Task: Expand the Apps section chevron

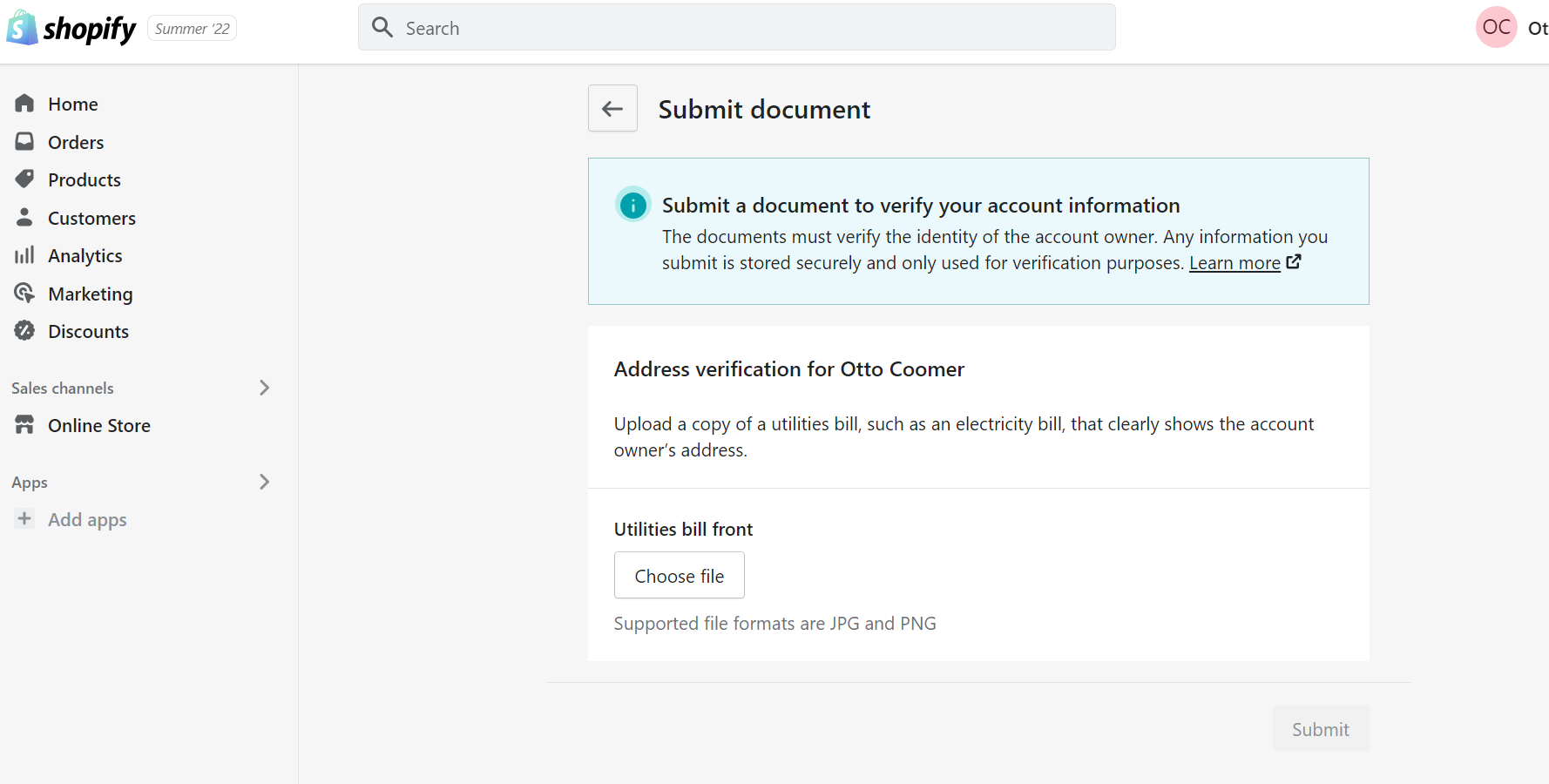Action: click(x=264, y=482)
